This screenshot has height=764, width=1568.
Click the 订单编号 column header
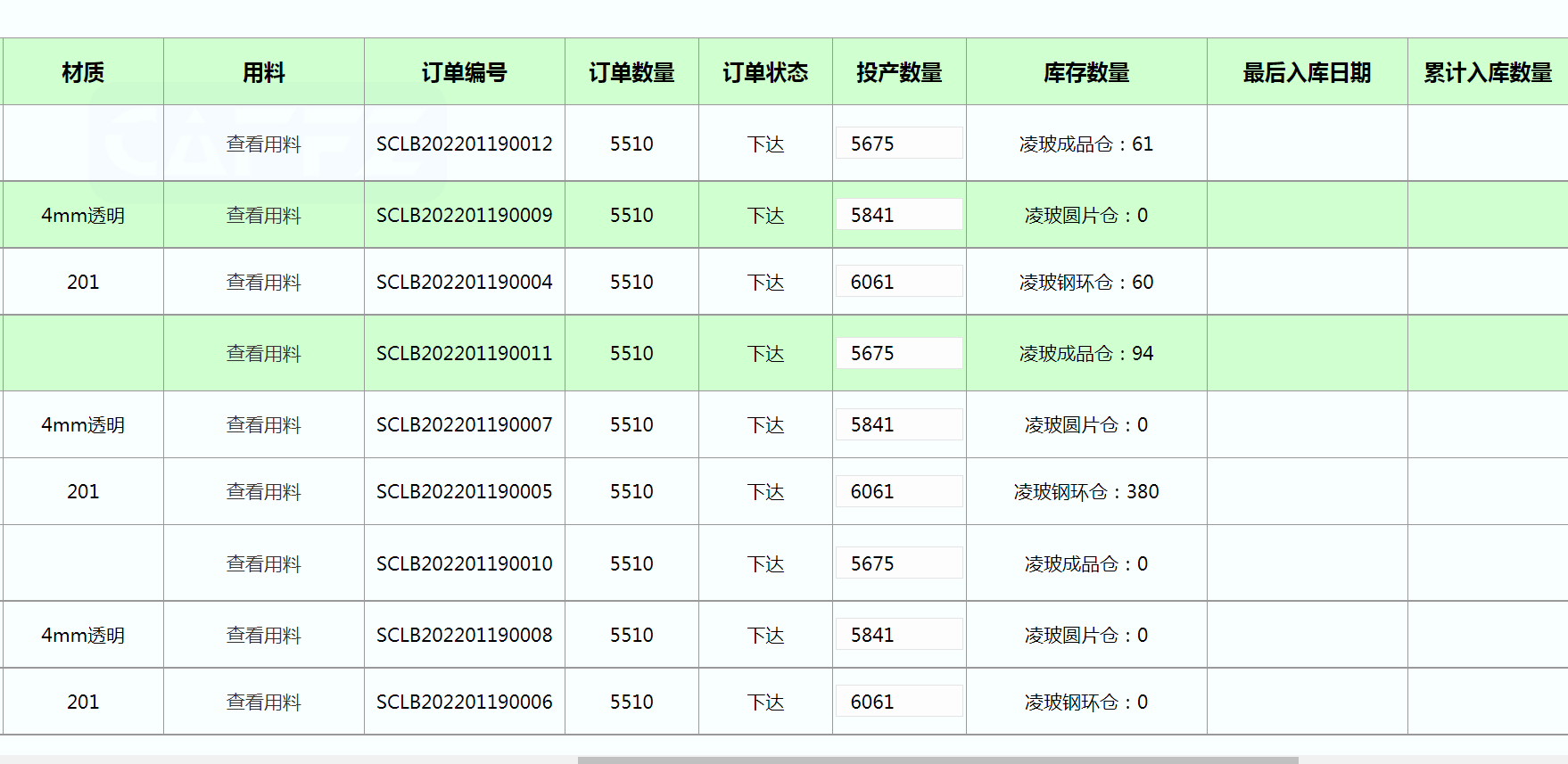[x=464, y=72]
